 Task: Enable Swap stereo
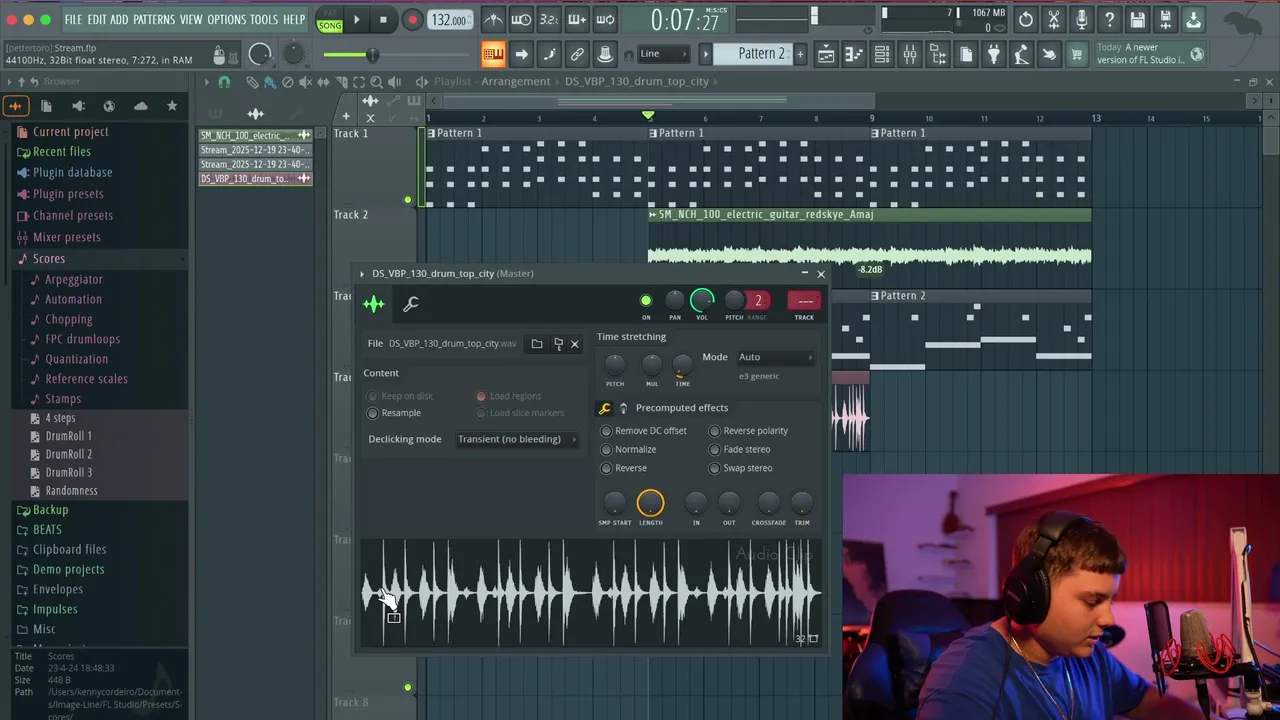(740, 468)
